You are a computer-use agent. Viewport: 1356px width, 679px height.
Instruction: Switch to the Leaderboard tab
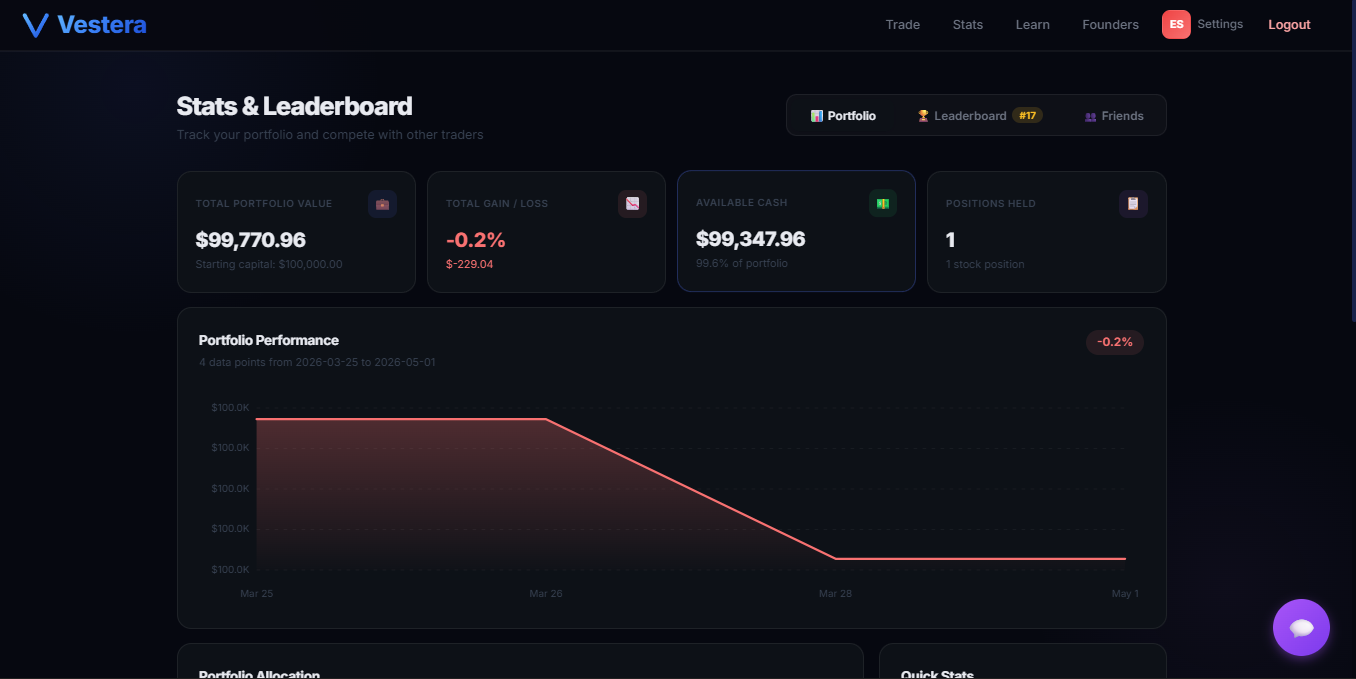click(x=980, y=116)
